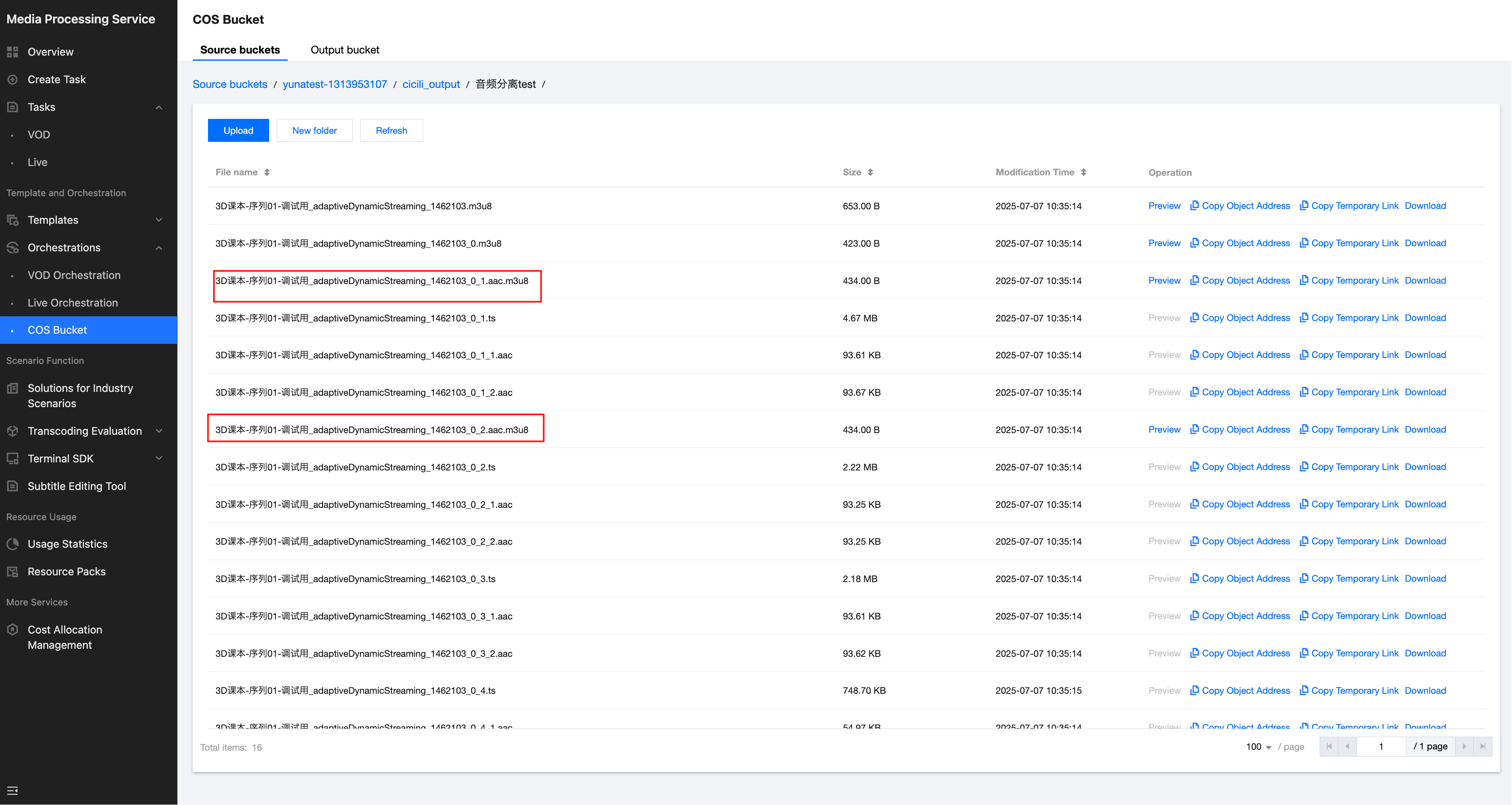Viewport: 1512px width, 805px height.
Task: Collapse the Orchestrations menu chevron
Action: tap(159, 248)
